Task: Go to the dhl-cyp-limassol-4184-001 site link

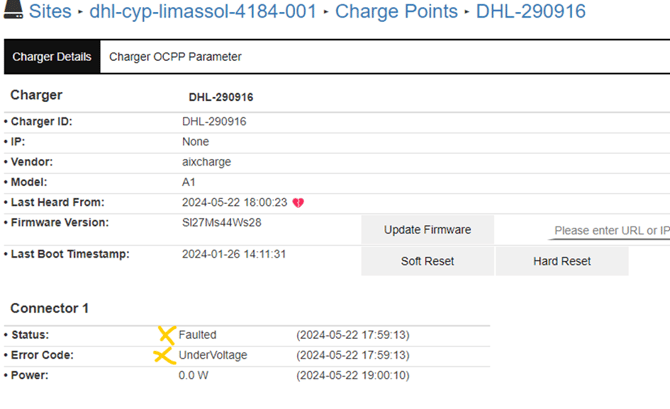Action: coord(203,13)
